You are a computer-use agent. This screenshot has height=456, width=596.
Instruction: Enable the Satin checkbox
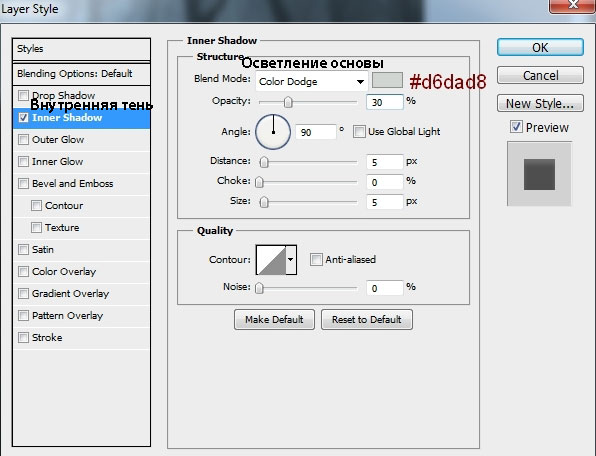[x=24, y=250]
